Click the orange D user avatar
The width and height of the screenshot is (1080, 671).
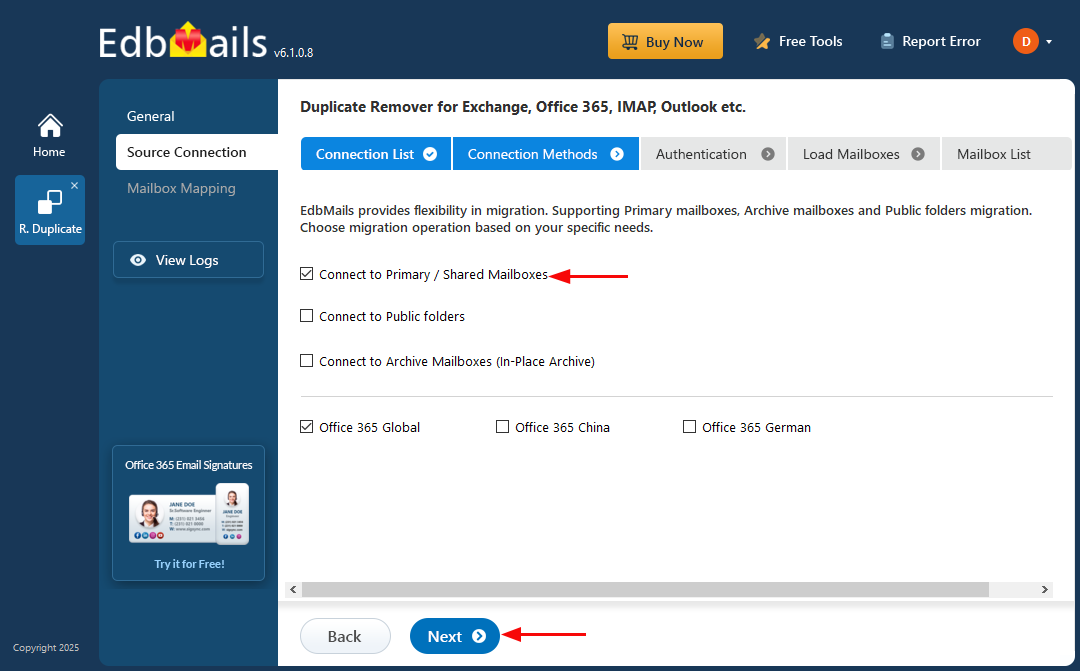(1025, 41)
